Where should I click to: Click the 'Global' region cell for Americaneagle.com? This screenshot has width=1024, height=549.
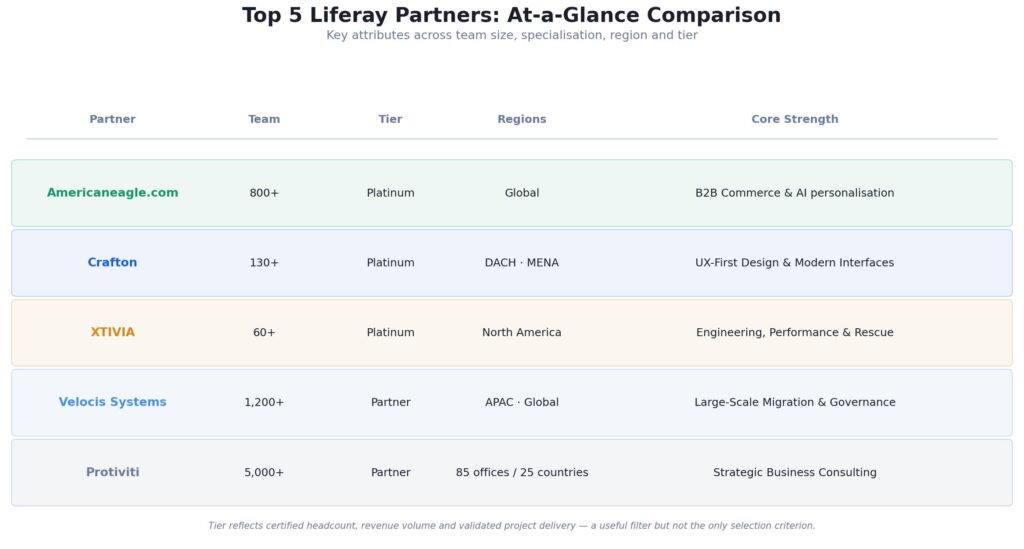(x=522, y=193)
